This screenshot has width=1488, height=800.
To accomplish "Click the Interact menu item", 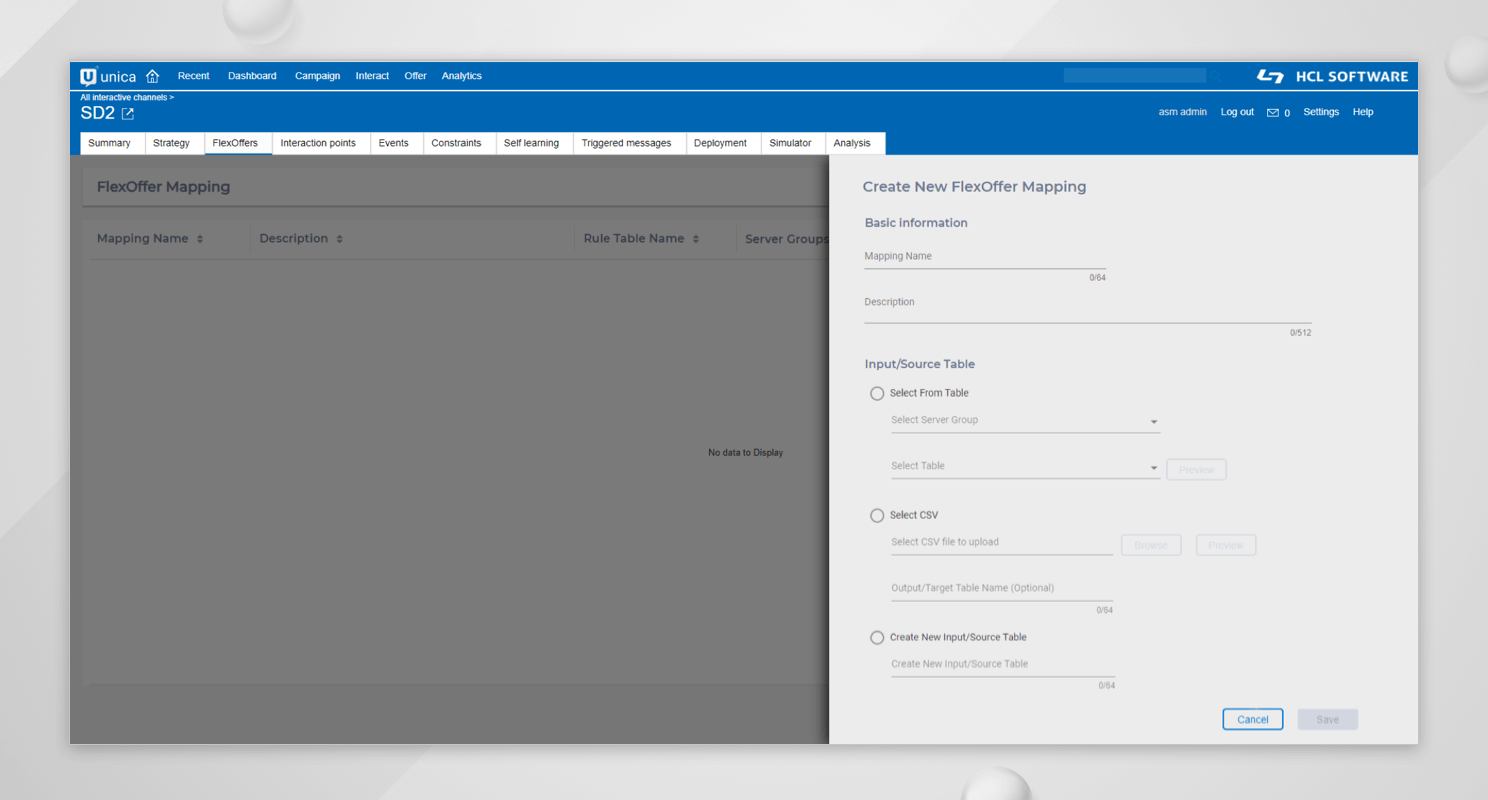I will (371, 75).
